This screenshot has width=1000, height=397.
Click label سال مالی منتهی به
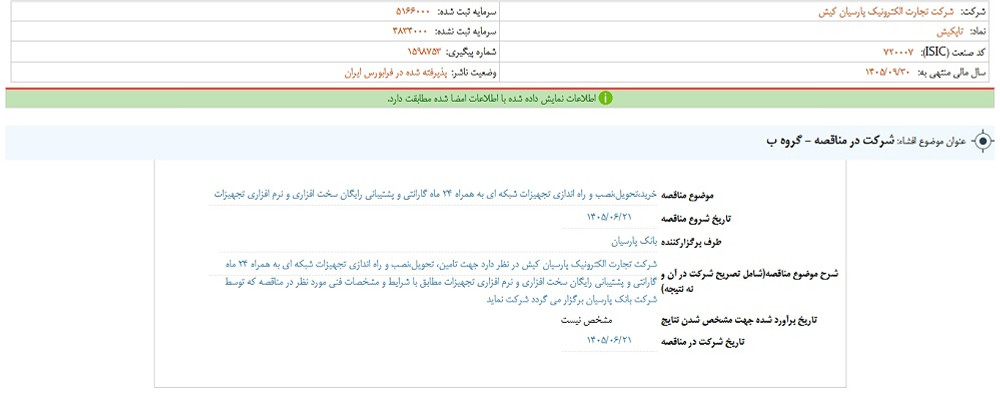952,72
